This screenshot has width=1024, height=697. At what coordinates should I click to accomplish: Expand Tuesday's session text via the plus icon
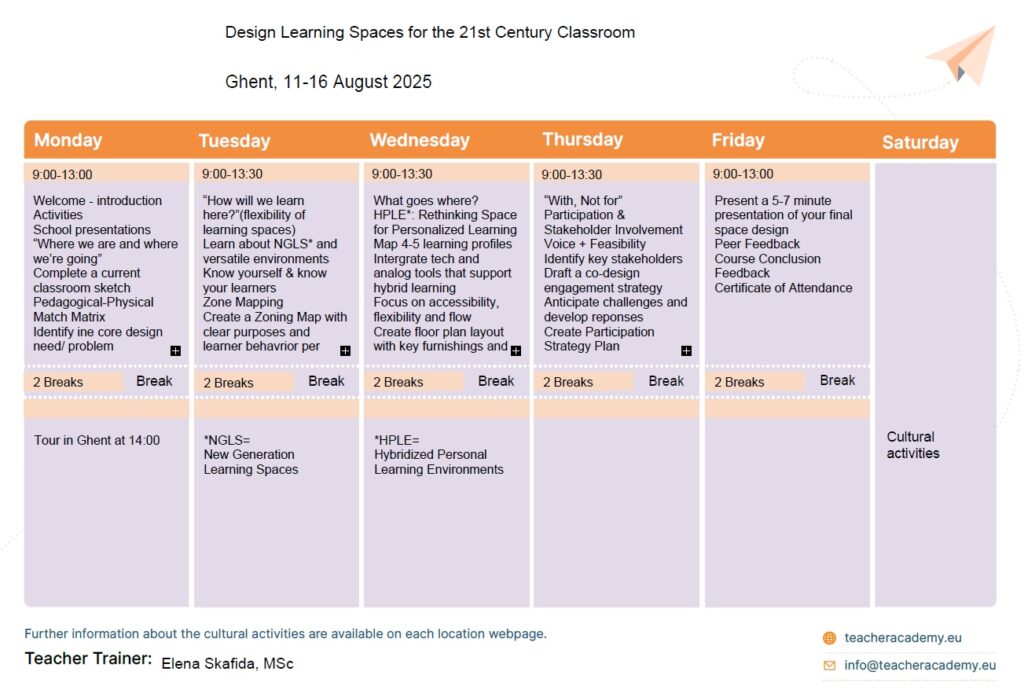pyautogui.click(x=345, y=351)
